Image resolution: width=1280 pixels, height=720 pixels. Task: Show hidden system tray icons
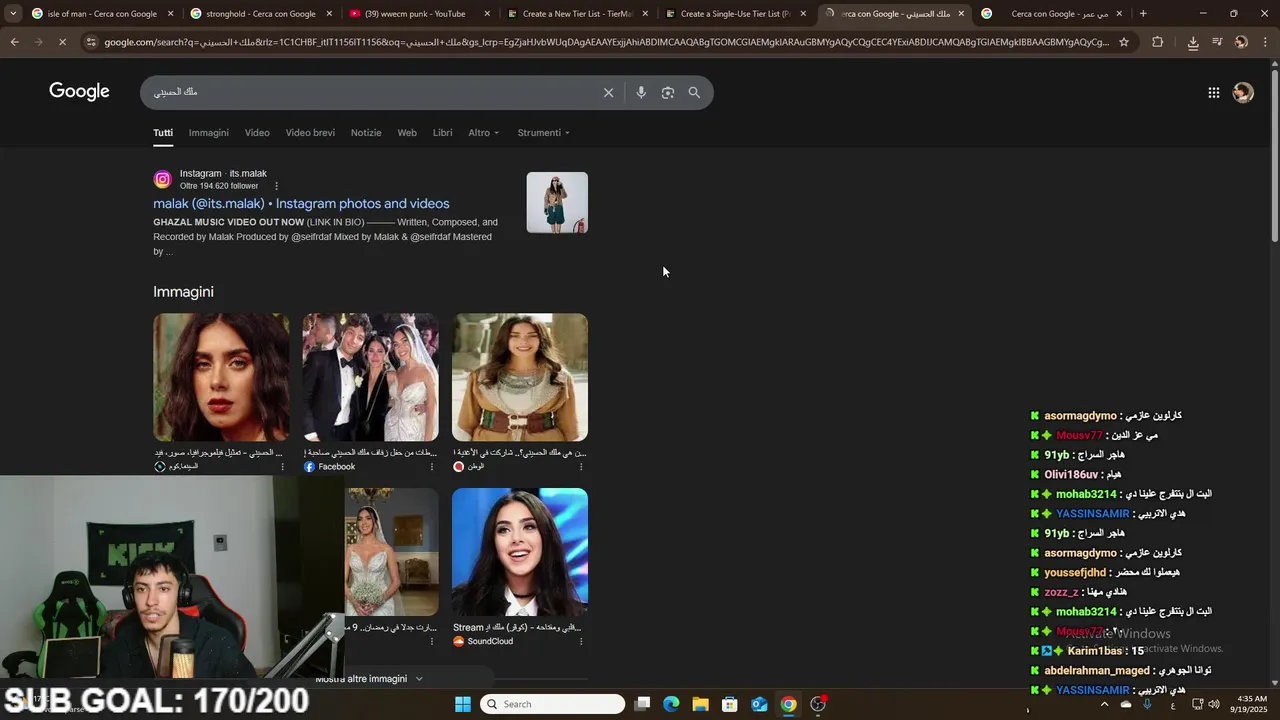tap(1104, 704)
